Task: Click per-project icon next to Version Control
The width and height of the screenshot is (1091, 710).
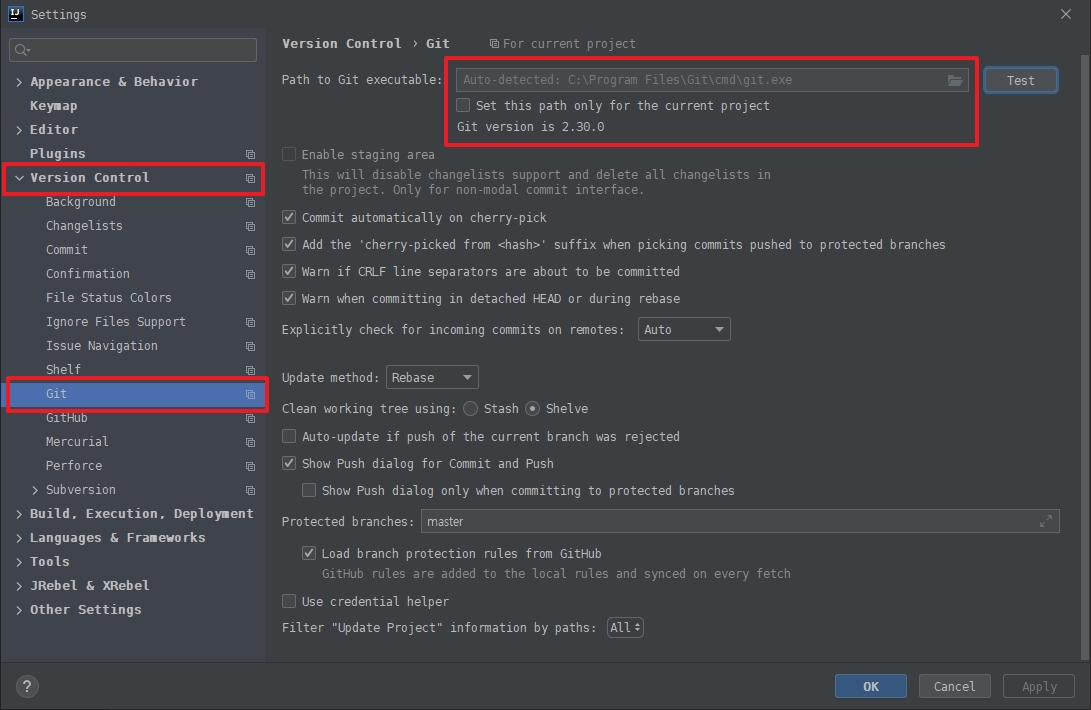Action: [250, 179]
